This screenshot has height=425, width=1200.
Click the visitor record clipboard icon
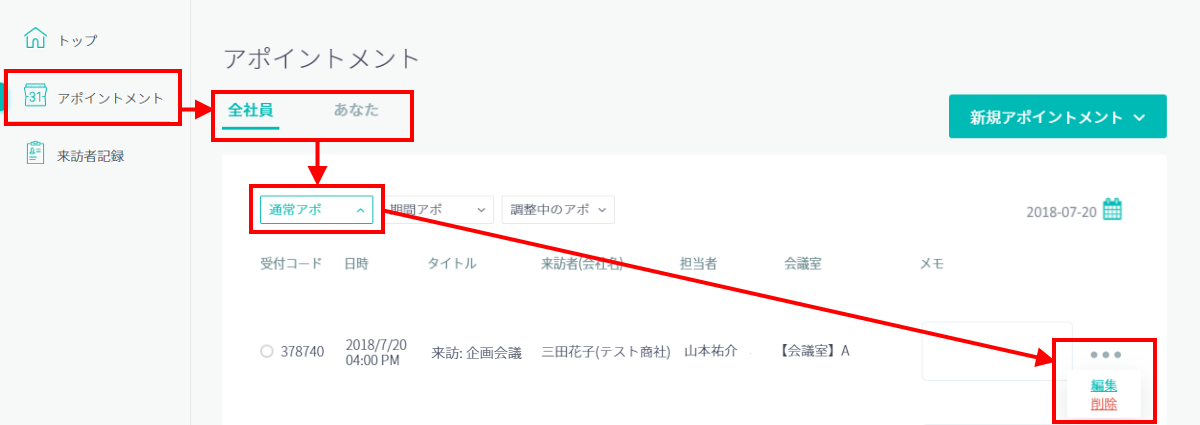click(x=35, y=154)
